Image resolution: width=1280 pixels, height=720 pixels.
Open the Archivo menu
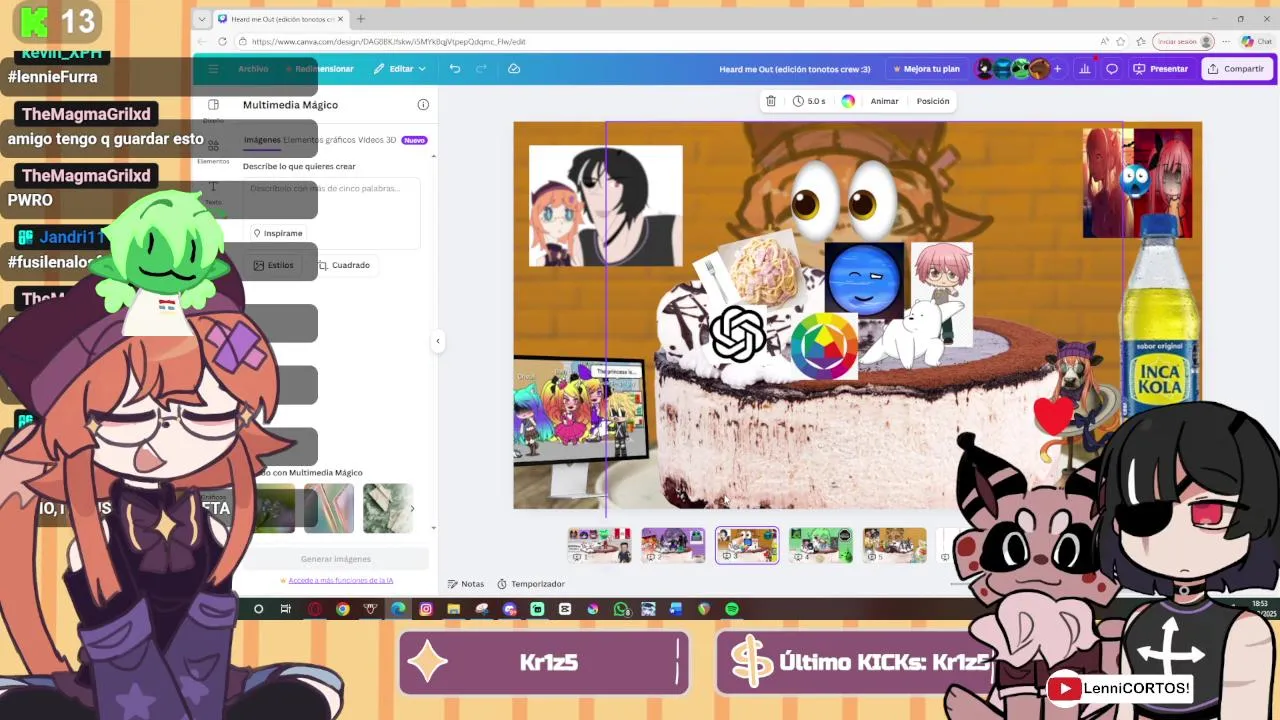click(x=253, y=69)
